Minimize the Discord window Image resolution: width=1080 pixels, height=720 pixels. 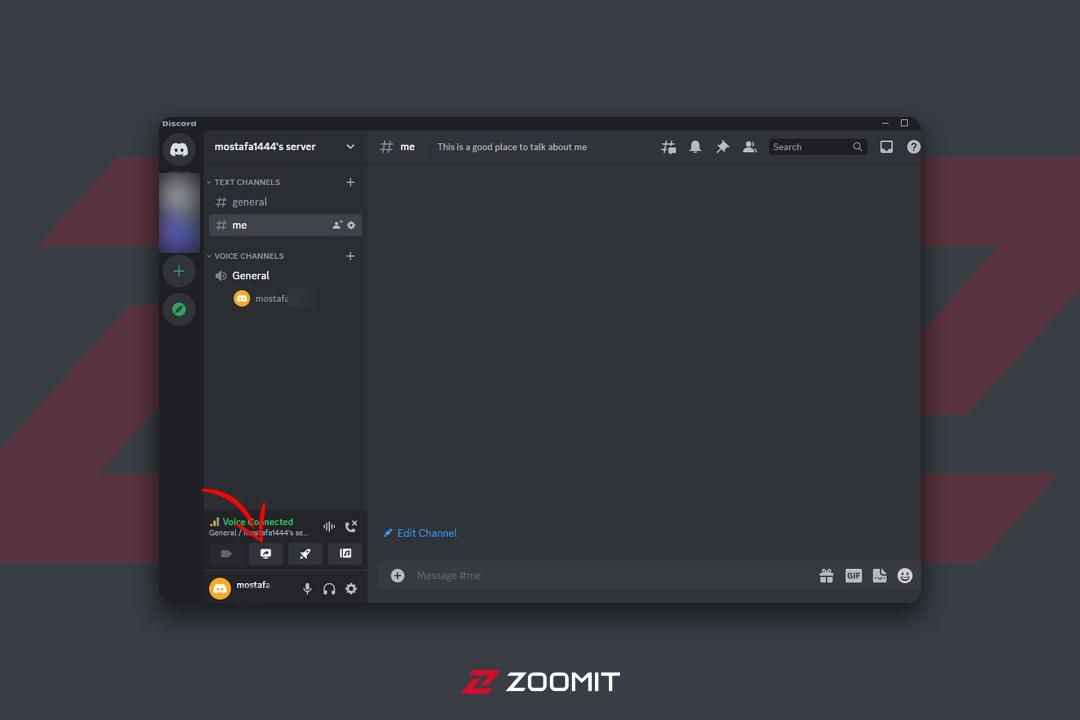pos(885,123)
